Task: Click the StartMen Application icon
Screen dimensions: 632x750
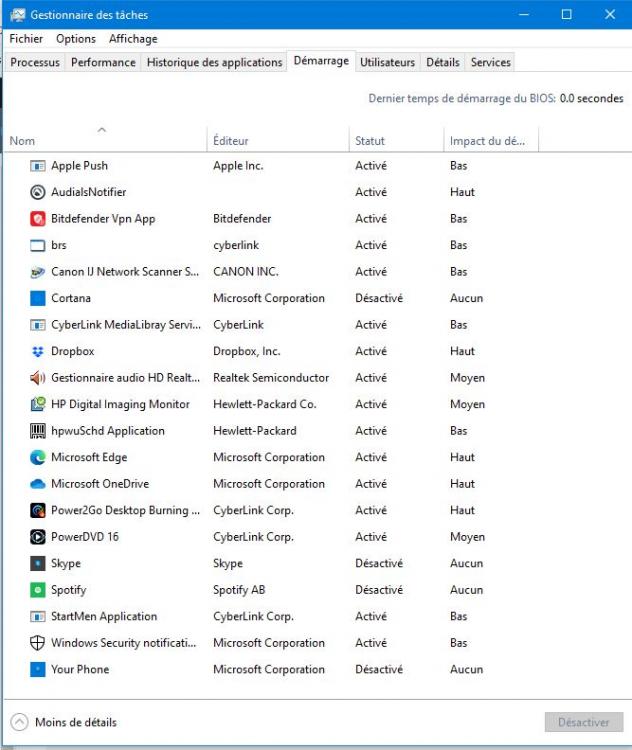Action: coord(37,617)
